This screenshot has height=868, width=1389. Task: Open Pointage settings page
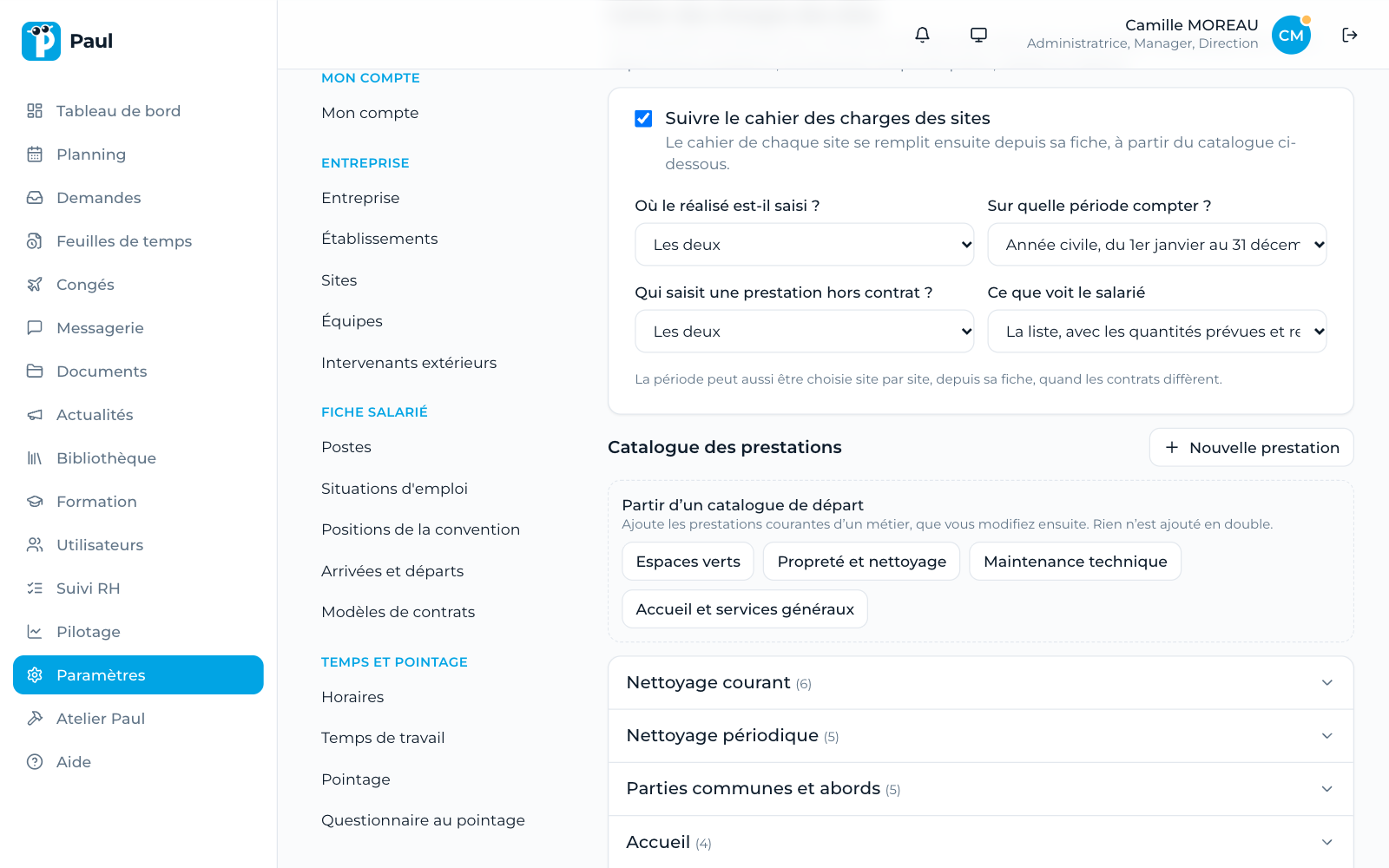click(x=356, y=779)
